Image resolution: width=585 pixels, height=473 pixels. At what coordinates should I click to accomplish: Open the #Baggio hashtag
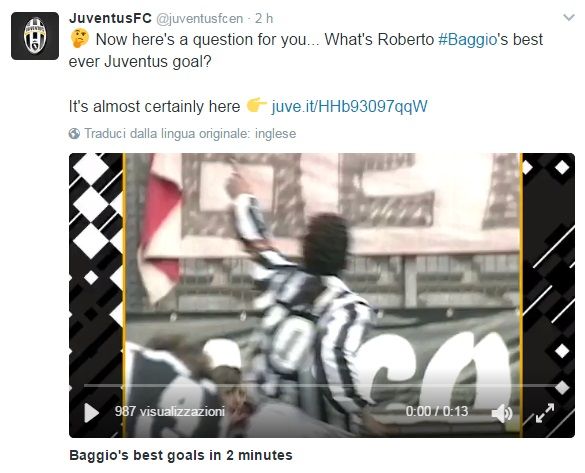coord(467,40)
